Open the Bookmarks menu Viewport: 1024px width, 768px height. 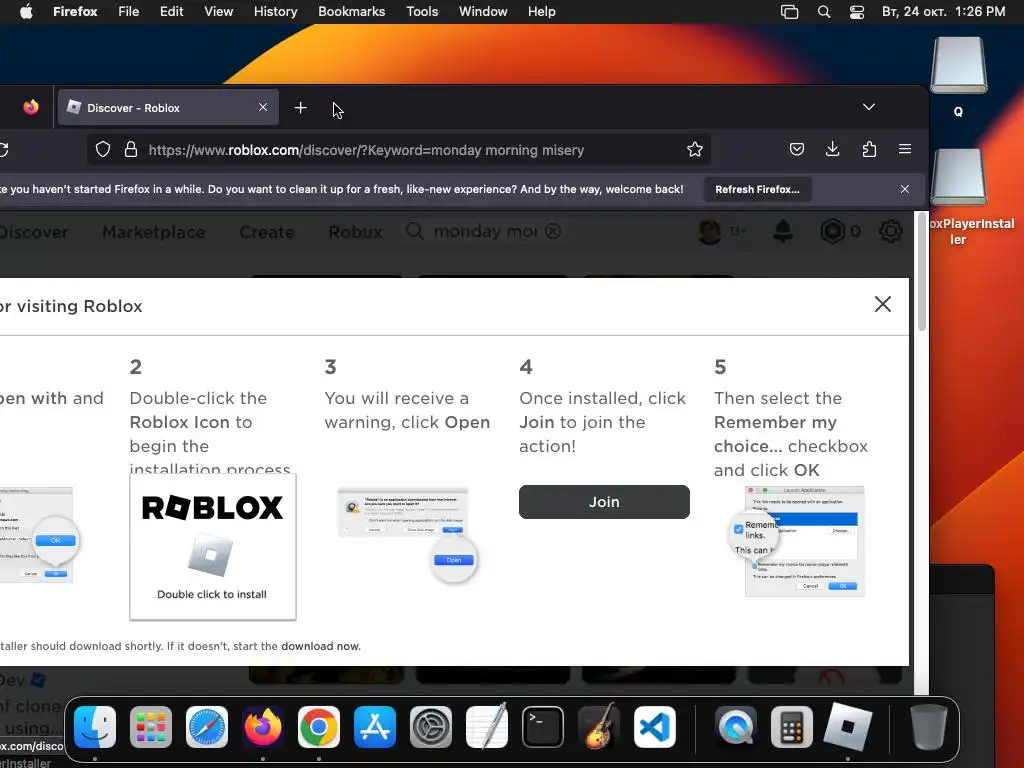click(x=351, y=12)
